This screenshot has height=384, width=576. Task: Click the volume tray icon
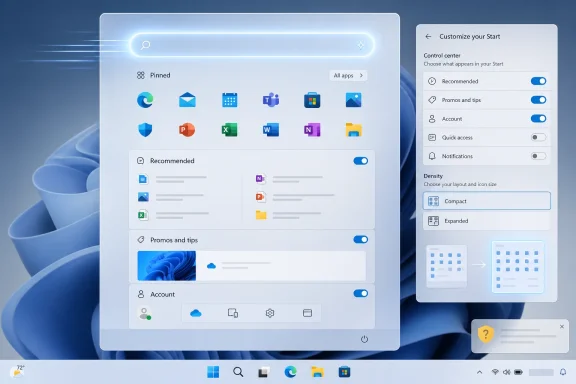tap(507, 372)
